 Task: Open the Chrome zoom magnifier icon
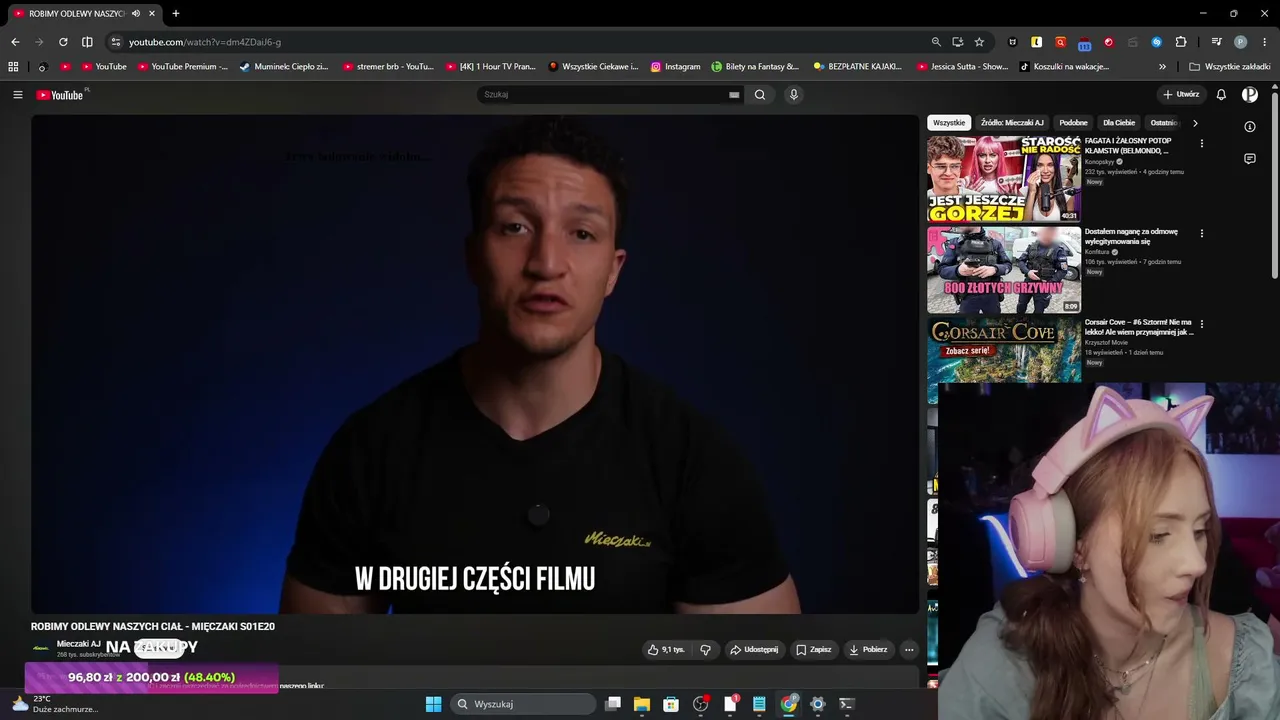pos(936,42)
